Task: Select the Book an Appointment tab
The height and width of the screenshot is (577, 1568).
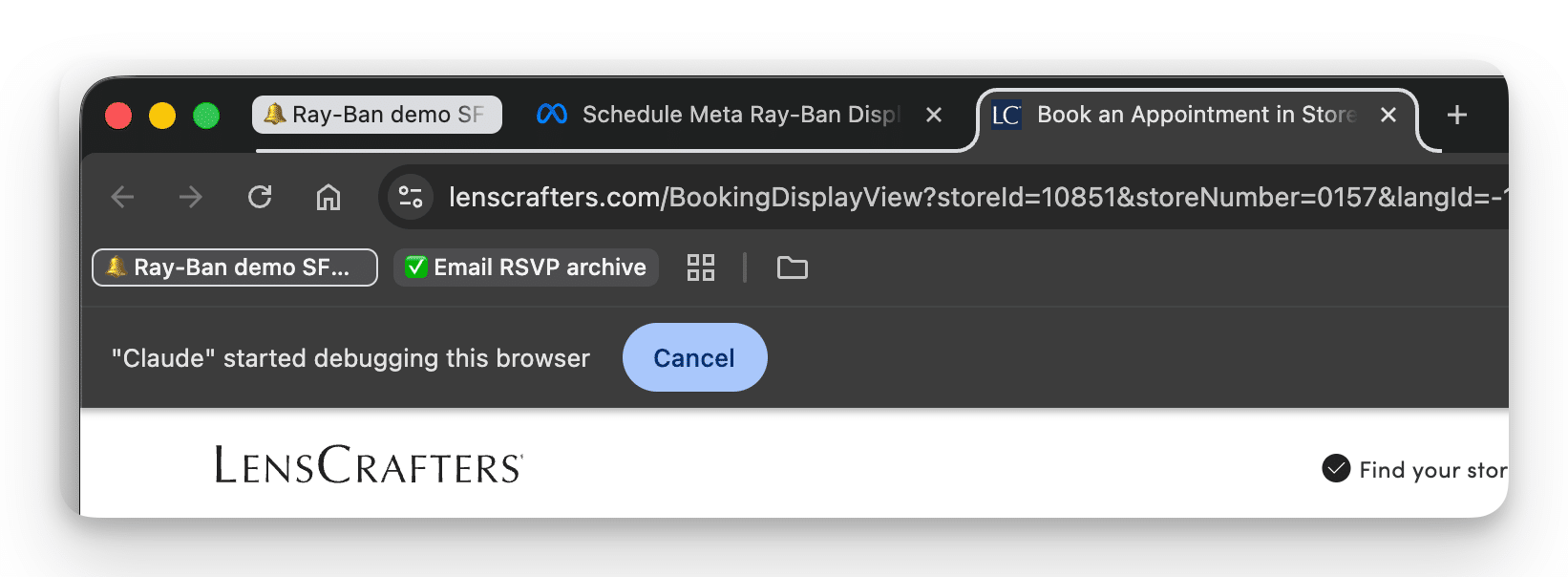Action: click(1184, 115)
